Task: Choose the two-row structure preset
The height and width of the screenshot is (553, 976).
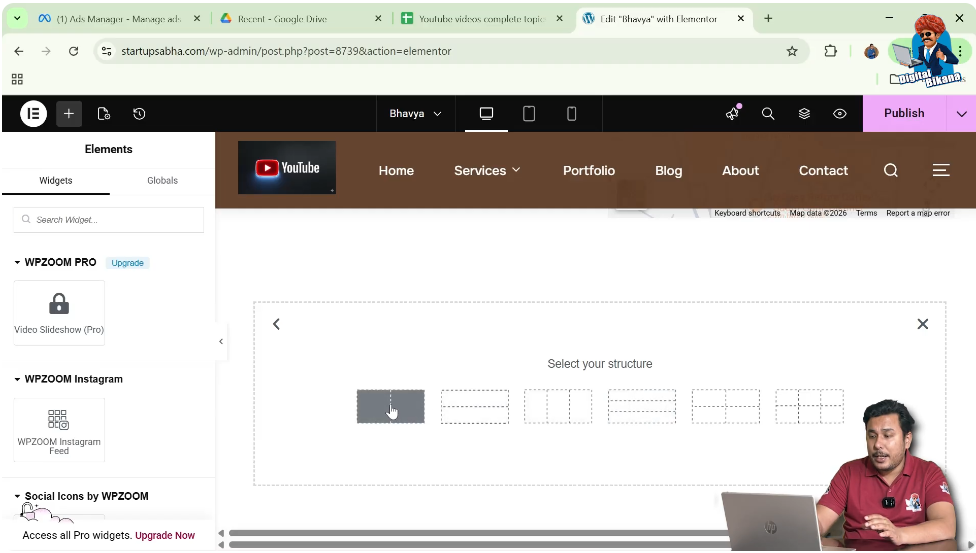Action: (475, 407)
